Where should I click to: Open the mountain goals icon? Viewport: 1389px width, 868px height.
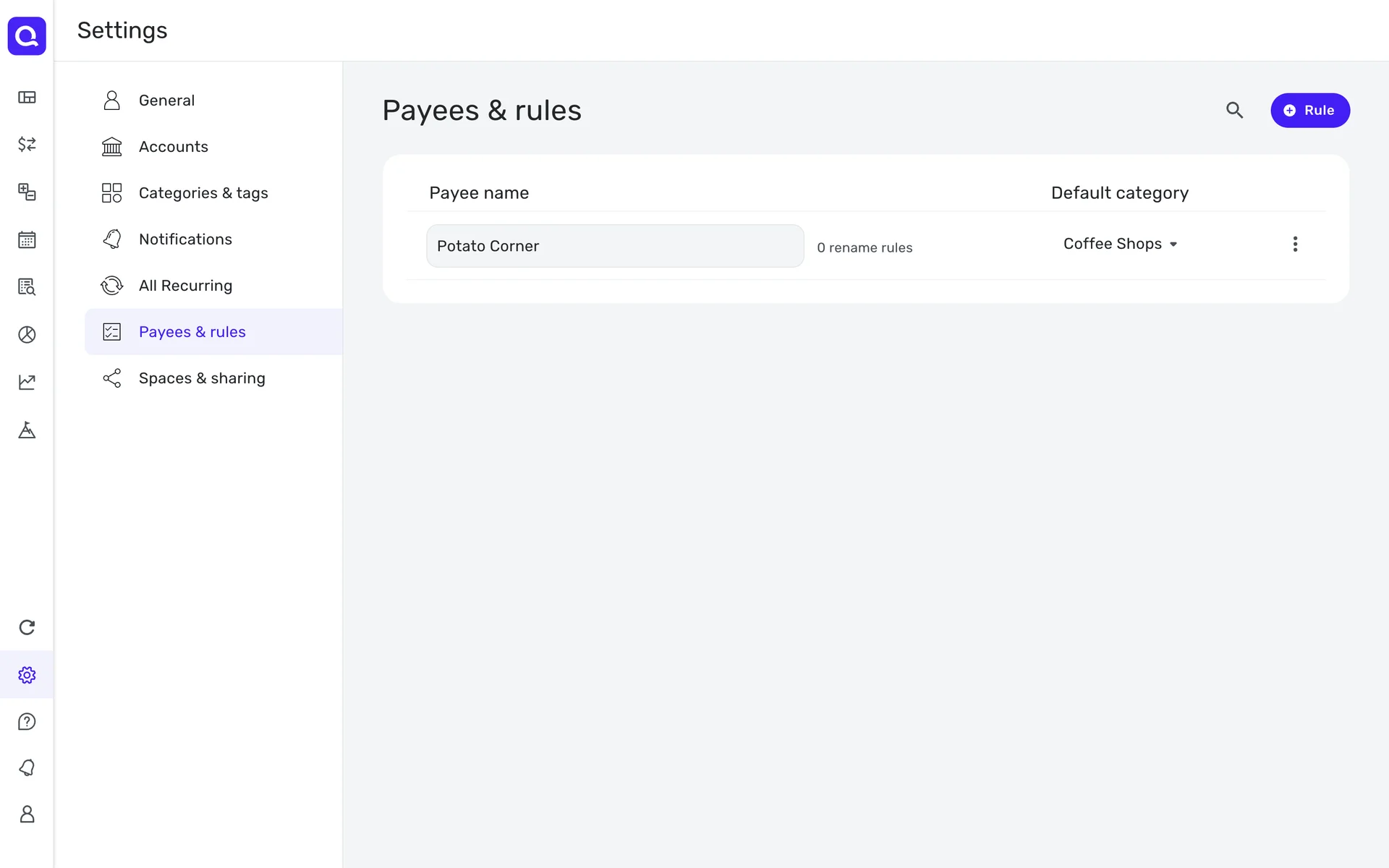[27, 430]
